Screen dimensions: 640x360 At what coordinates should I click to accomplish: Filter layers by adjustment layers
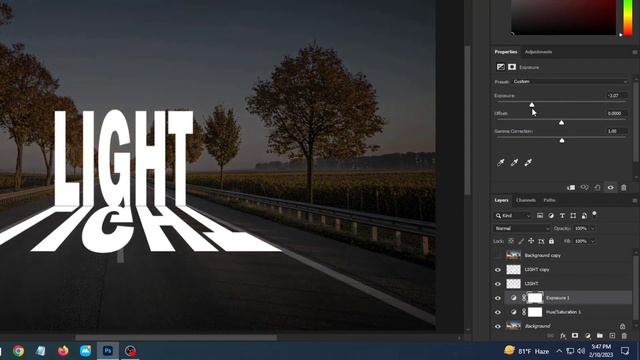point(551,216)
